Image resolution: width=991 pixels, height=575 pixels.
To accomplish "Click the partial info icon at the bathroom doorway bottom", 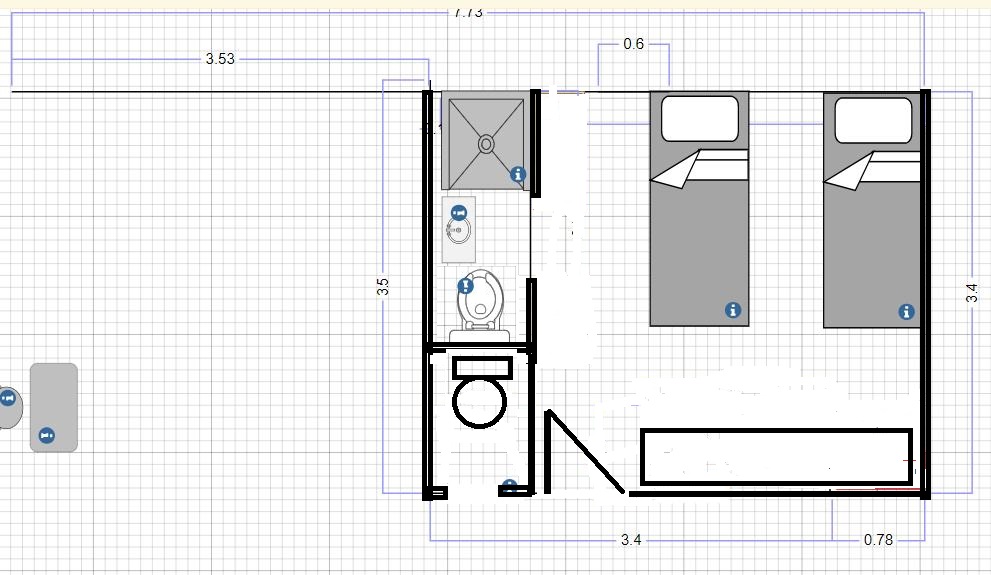I will tap(509, 486).
